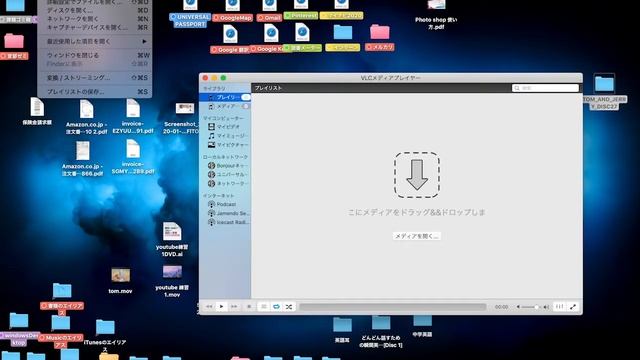Choose ディスクを開く from the menu
The width and height of the screenshot is (640, 360).
point(95,10)
